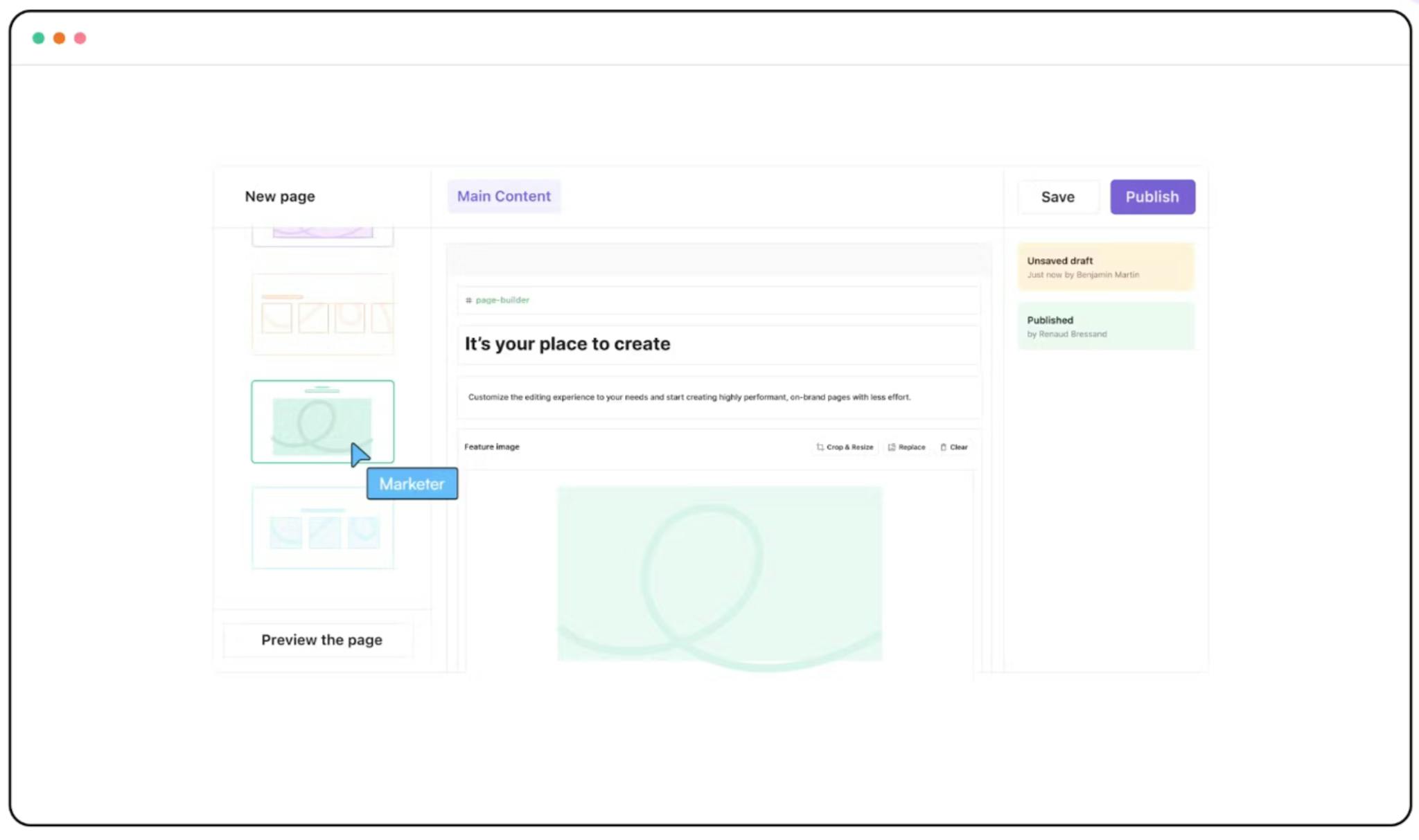Open the New page panel header
This screenshot has height=840, width=1419.
(x=280, y=197)
